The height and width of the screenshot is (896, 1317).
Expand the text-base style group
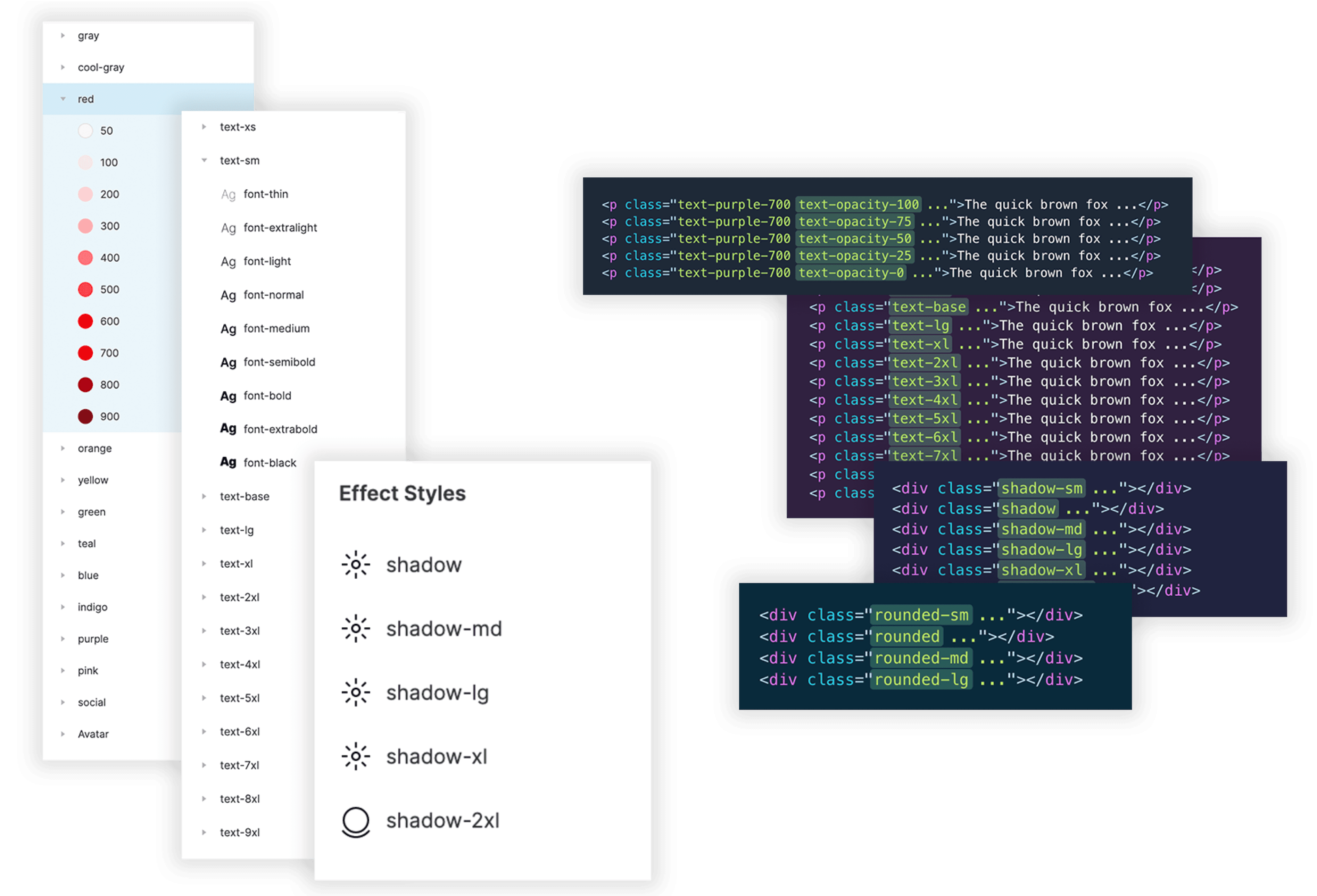coord(204,496)
